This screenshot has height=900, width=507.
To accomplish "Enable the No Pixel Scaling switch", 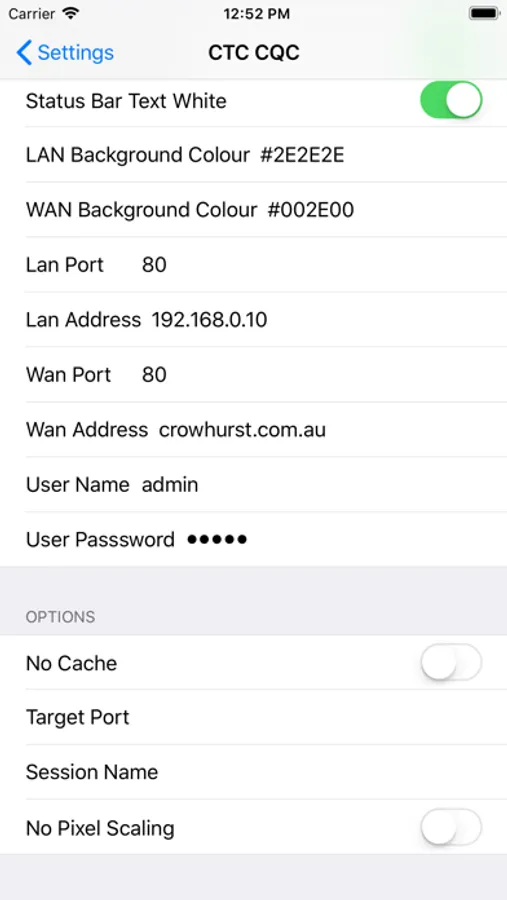I will click(451, 827).
